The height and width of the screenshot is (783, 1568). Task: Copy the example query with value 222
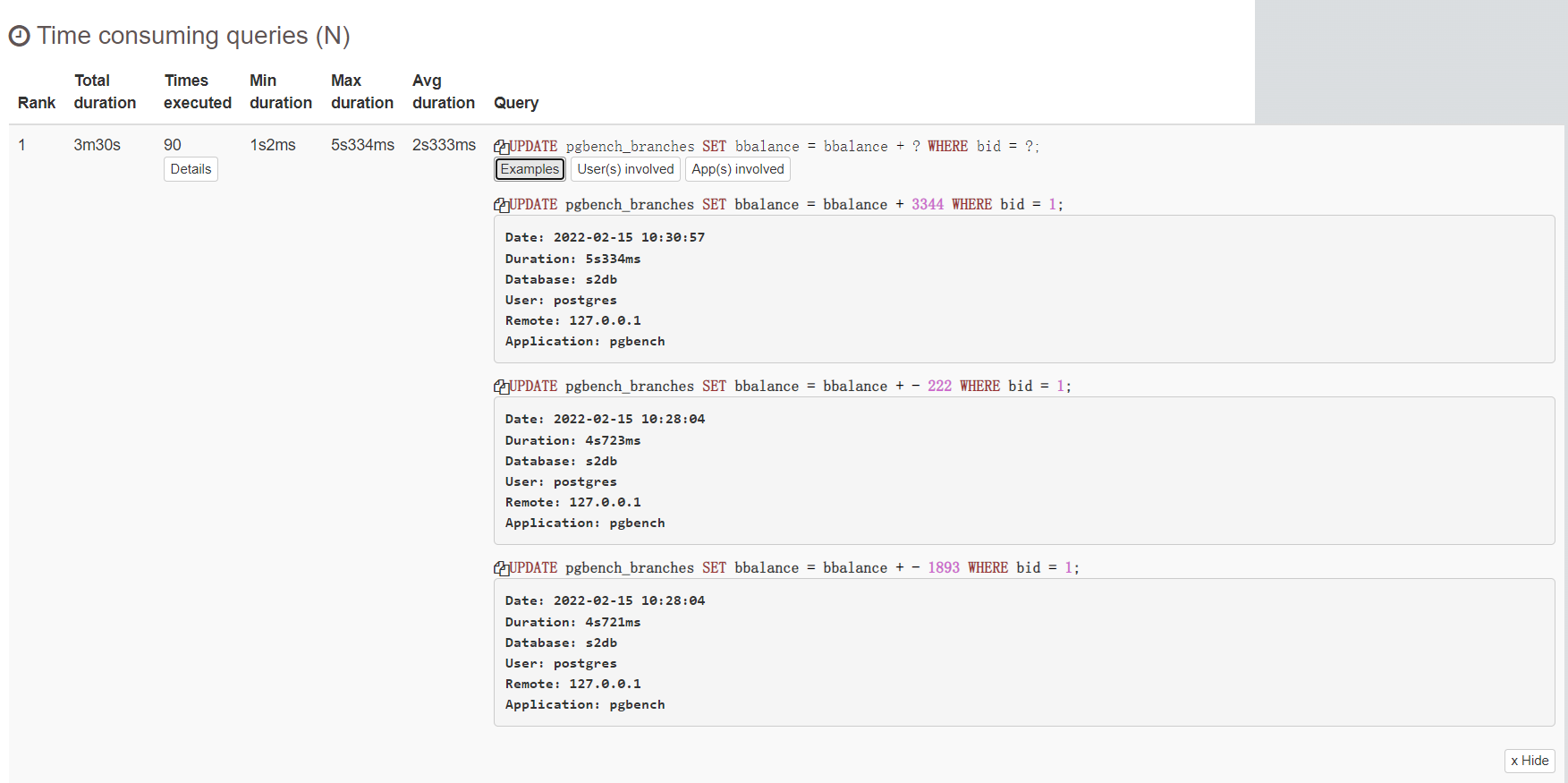click(x=502, y=387)
